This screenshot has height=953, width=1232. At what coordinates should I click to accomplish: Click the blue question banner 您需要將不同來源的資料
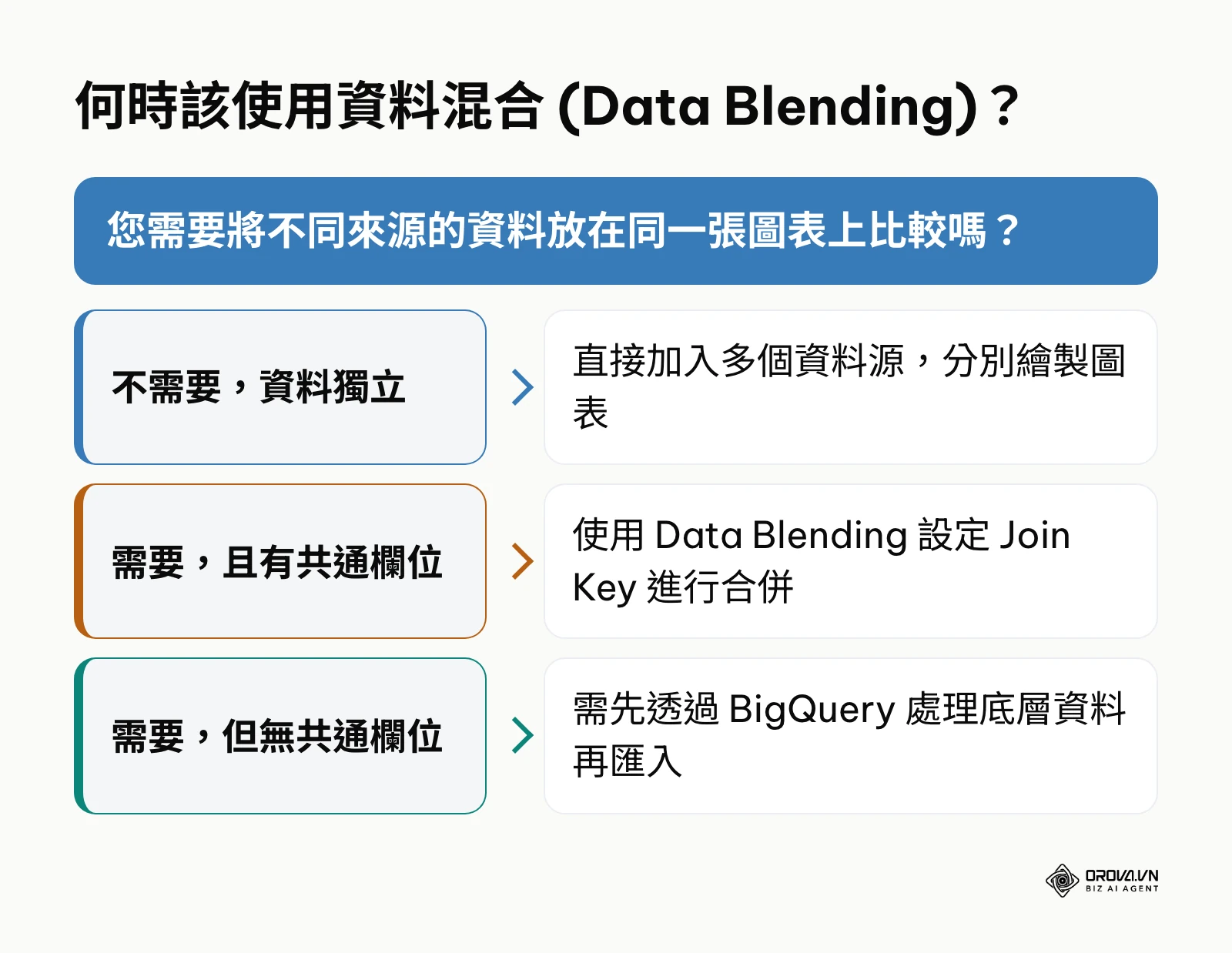pyautogui.click(x=616, y=231)
